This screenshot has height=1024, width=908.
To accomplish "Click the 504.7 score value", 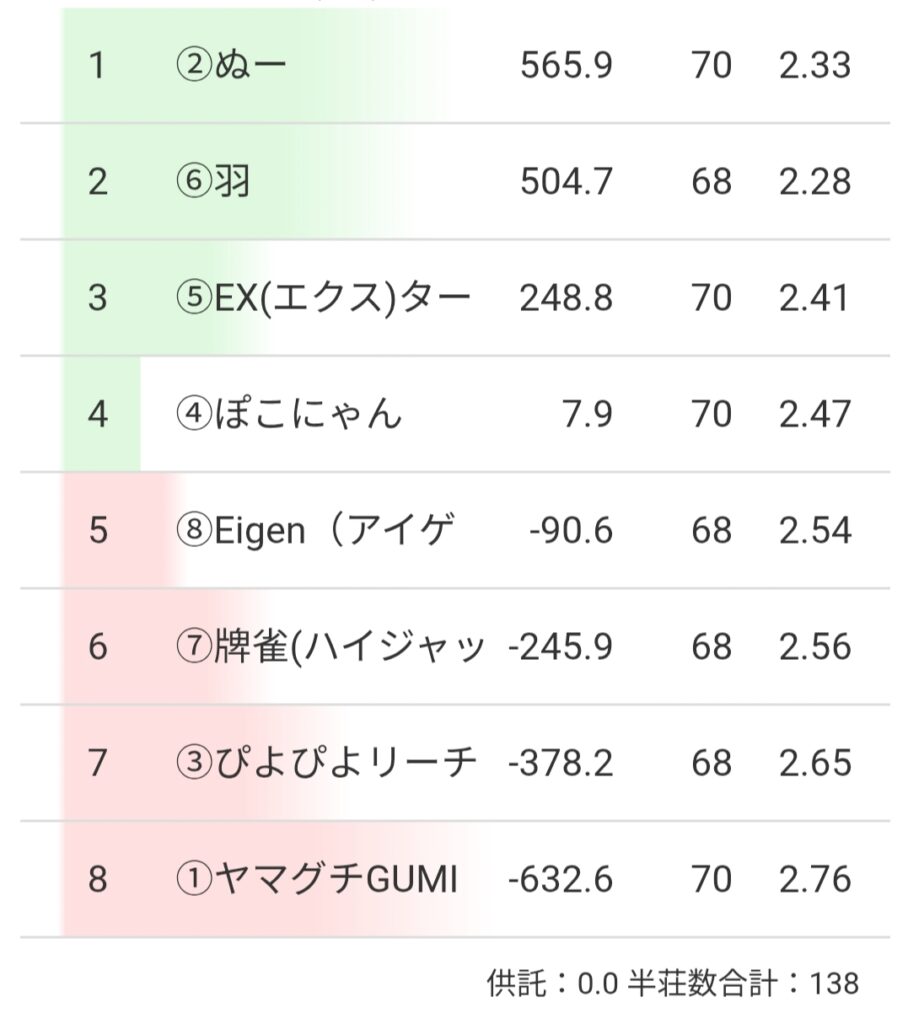I will click(x=566, y=182).
